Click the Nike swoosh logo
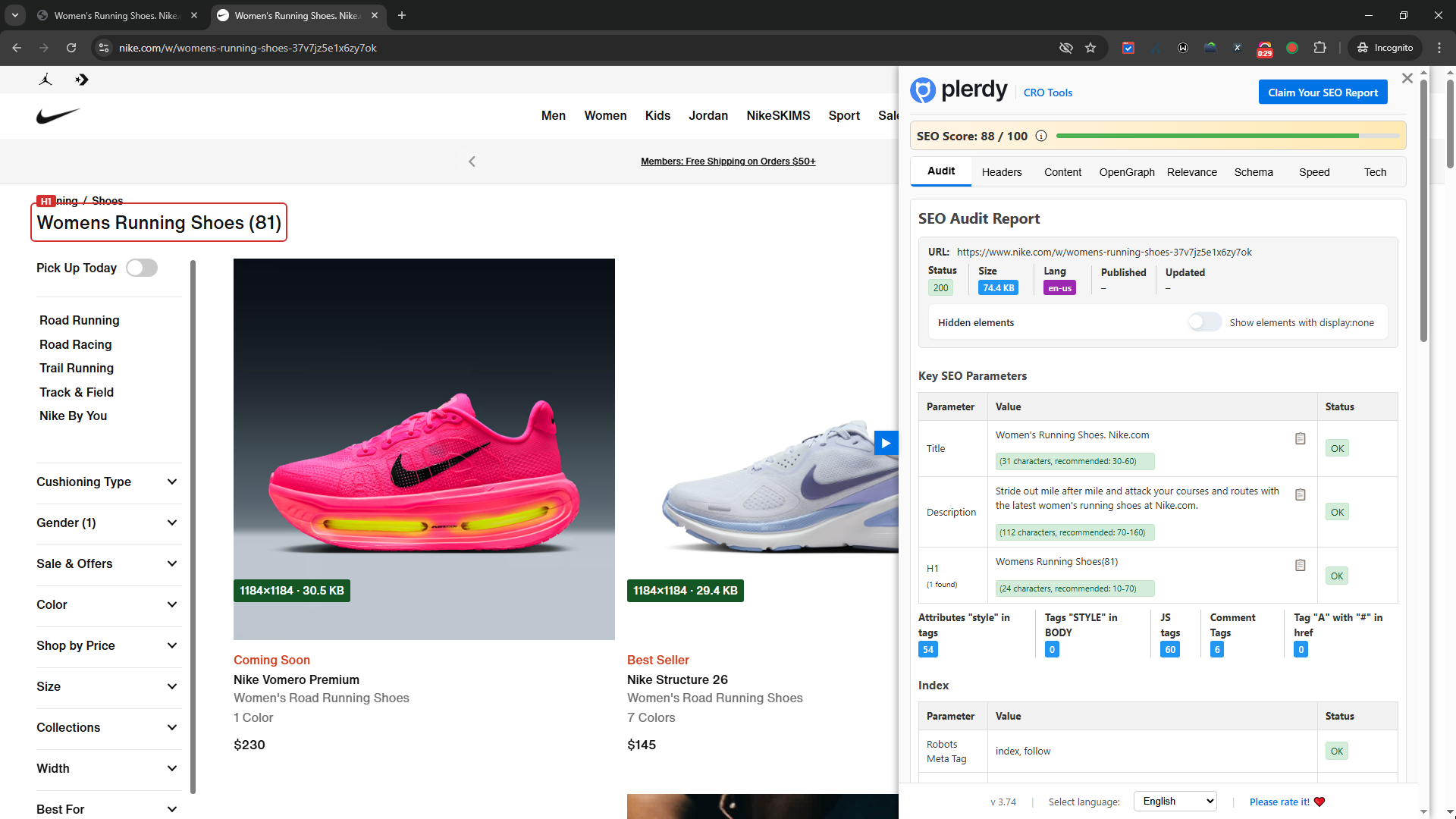 (x=58, y=116)
